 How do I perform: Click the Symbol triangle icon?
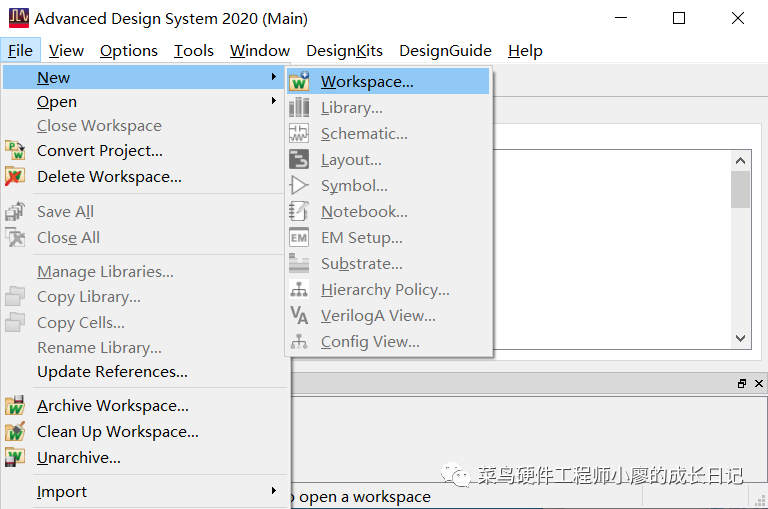pyautogui.click(x=299, y=185)
